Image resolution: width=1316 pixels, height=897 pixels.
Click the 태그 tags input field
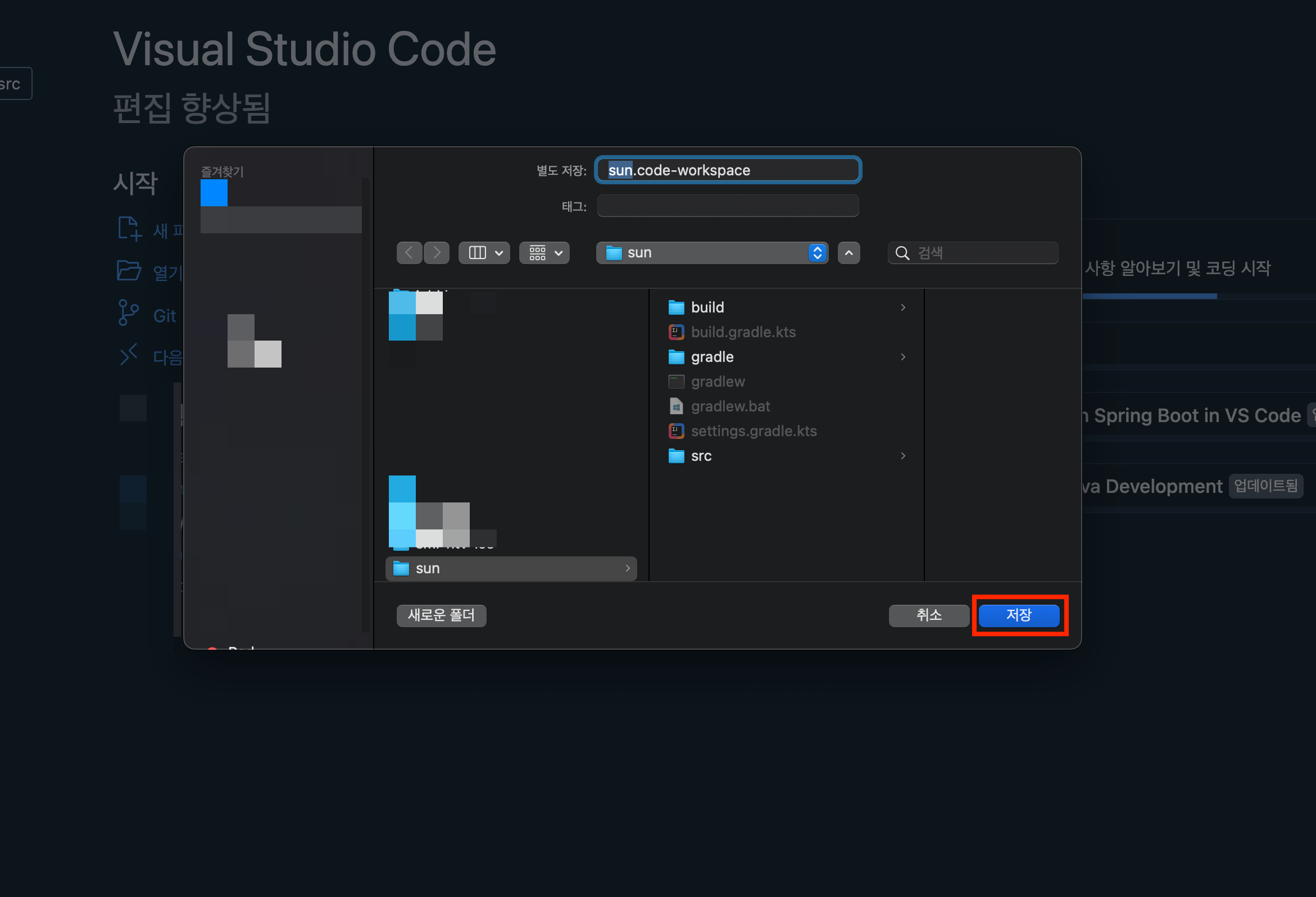728,206
